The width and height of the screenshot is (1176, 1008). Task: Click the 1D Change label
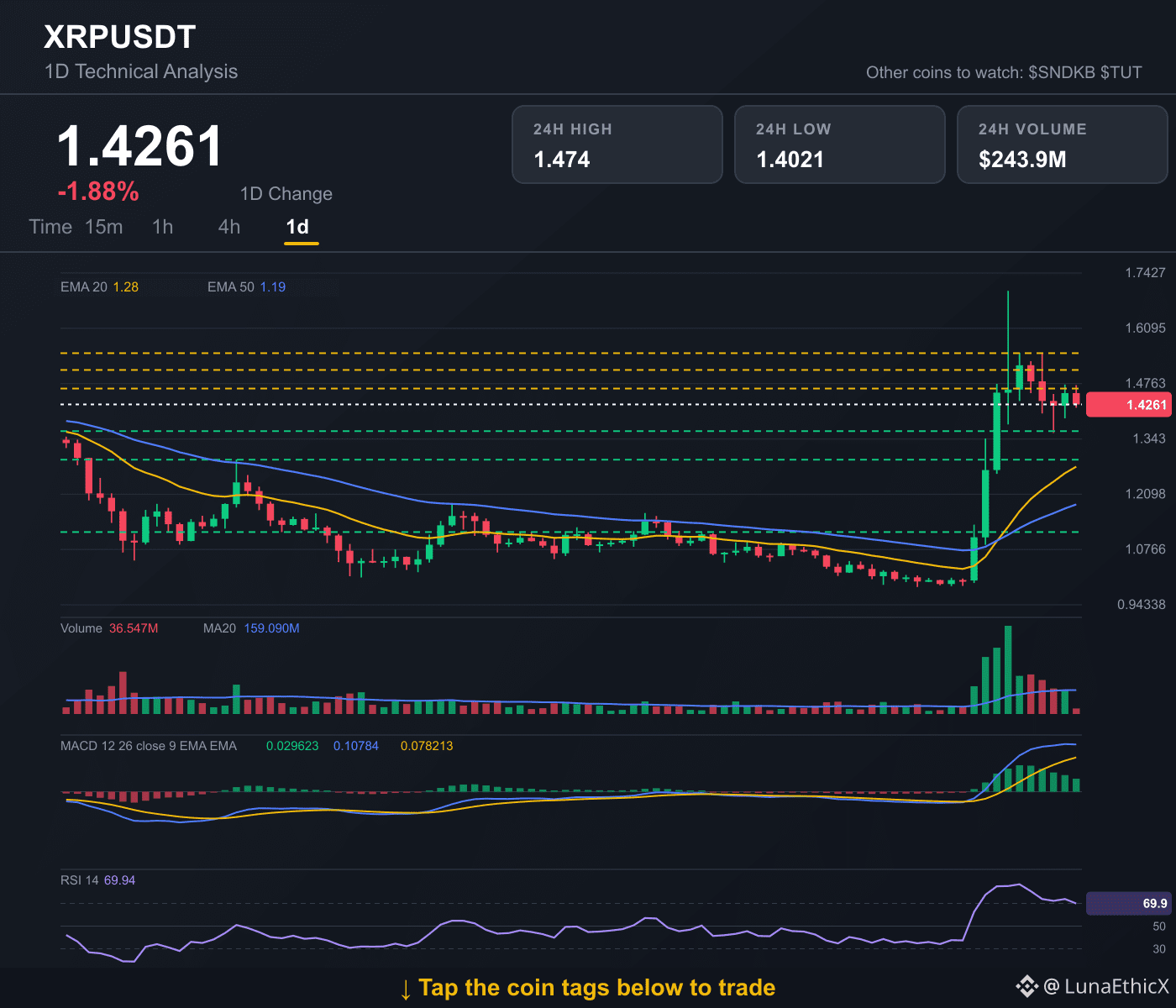point(286,194)
